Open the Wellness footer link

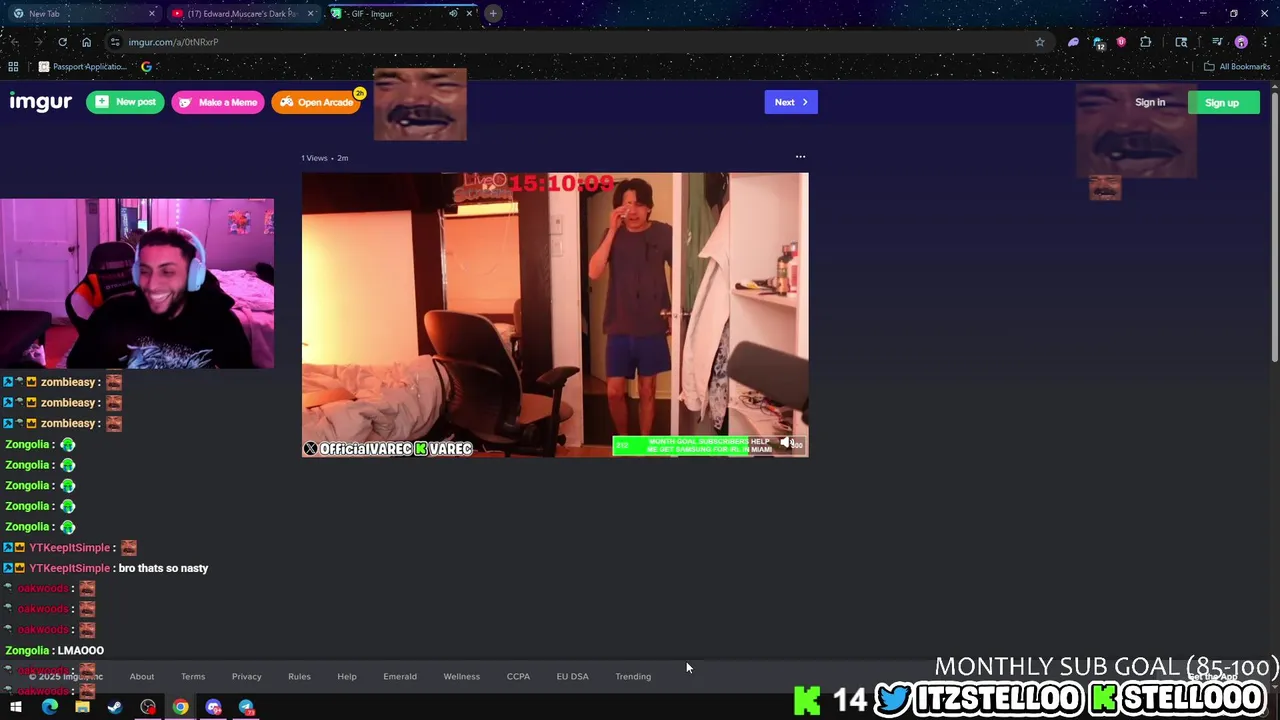coord(462,676)
